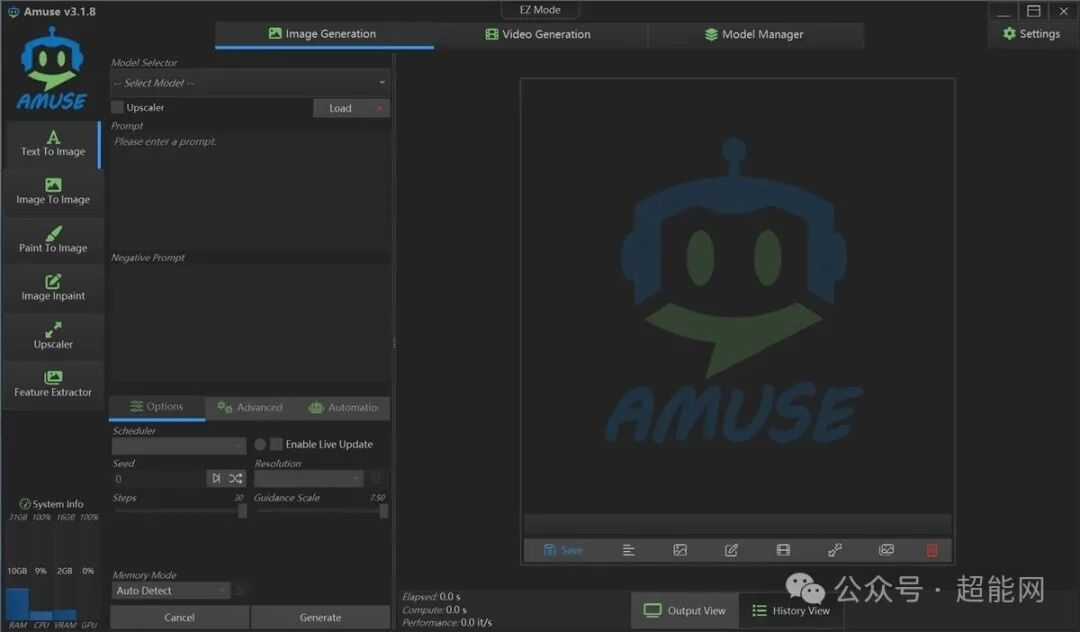Open the Advanced options tab
Viewport: 1080px width, 632px height.
(249, 407)
